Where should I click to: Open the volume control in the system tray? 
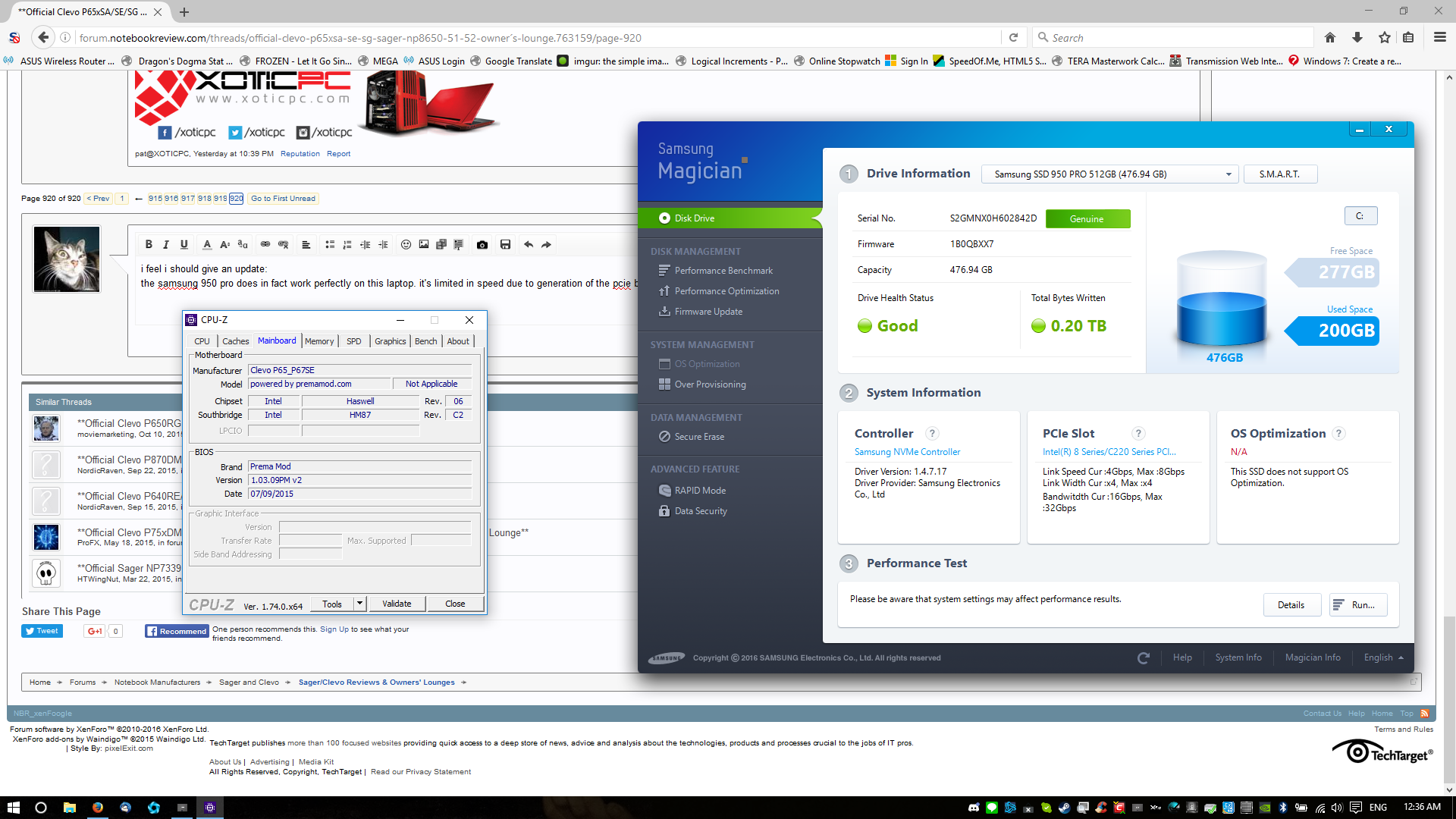[1337, 808]
